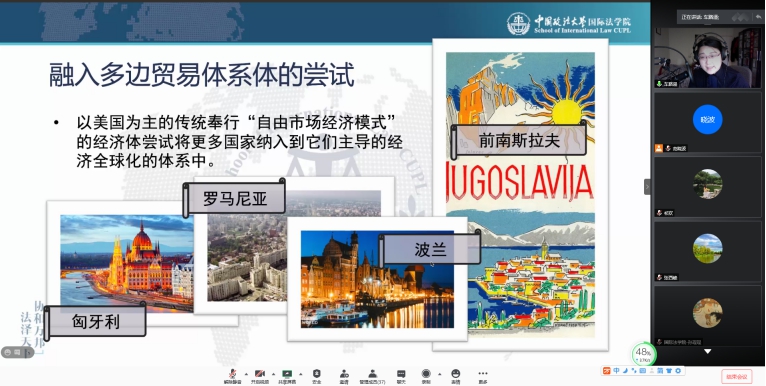Show next participants with down arrow
The width and height of the screenshot is (766, 386).
point(707,351)
